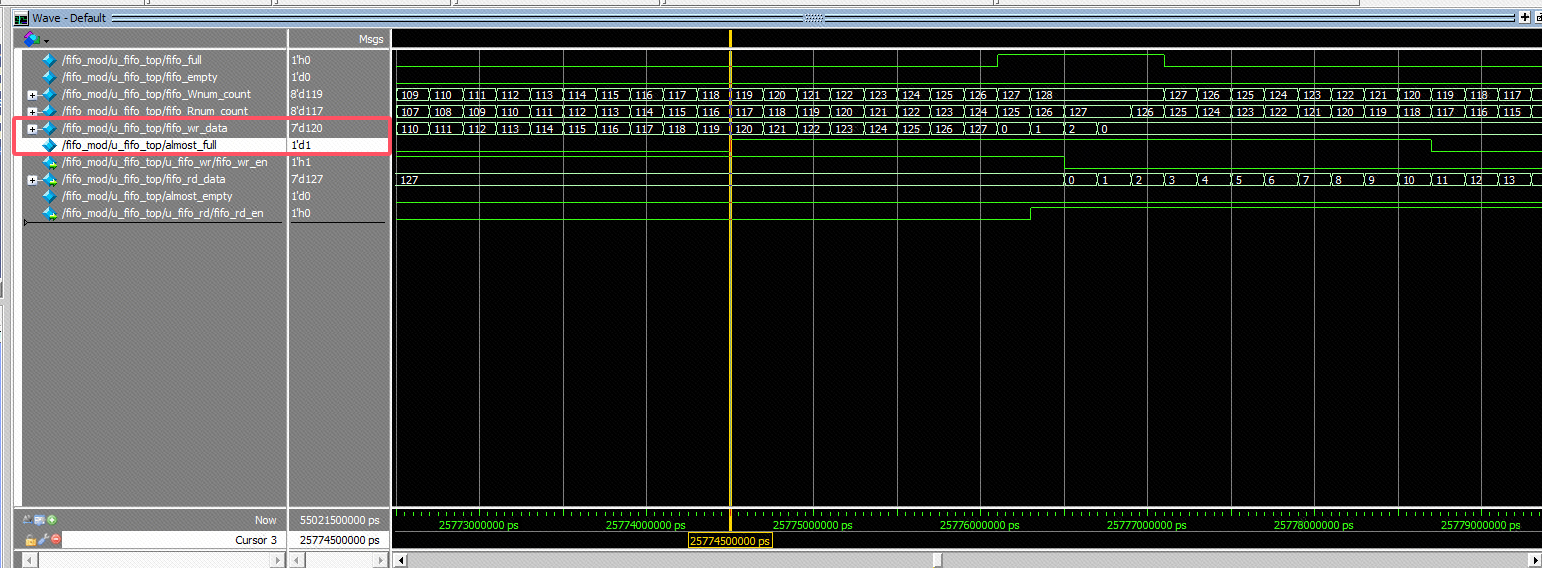Image resolution: width=1542 pixels, height=568 pixels.
Task: Zoom the Wave pane with plus button
Action: pyautogui.click(x=1524, y=18)
